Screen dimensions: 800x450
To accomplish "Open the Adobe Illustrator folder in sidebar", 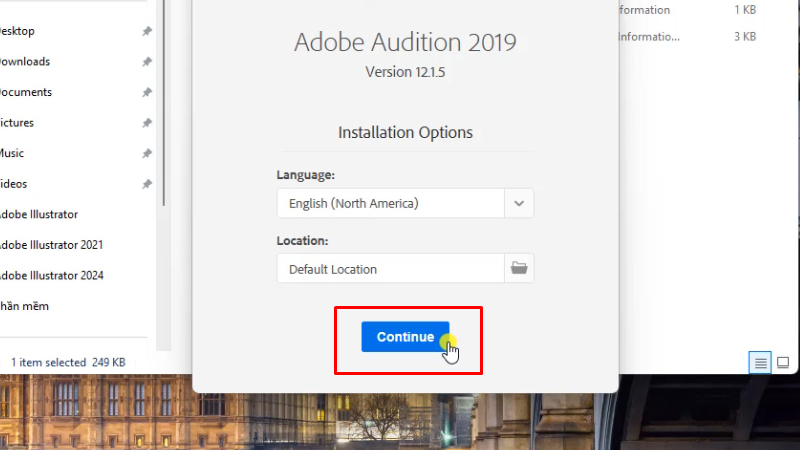I will click(x=39, y=214).
